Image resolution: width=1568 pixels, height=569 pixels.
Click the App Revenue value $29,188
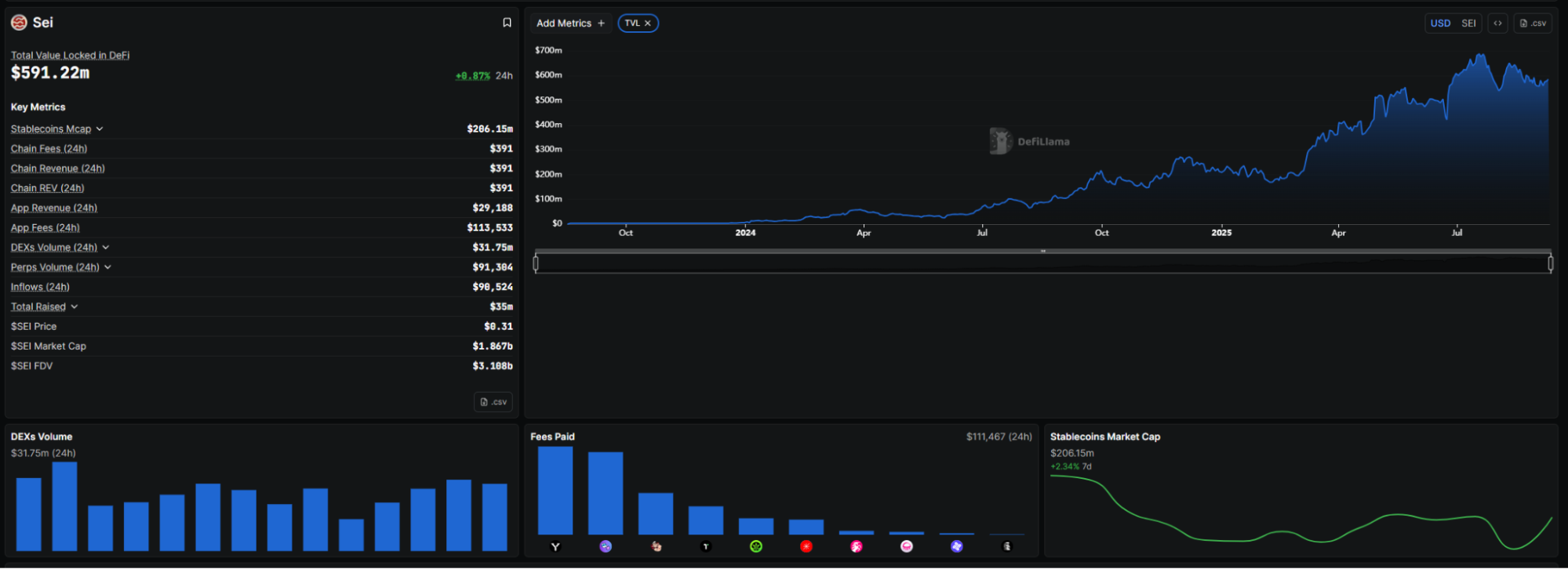(493, 208)
